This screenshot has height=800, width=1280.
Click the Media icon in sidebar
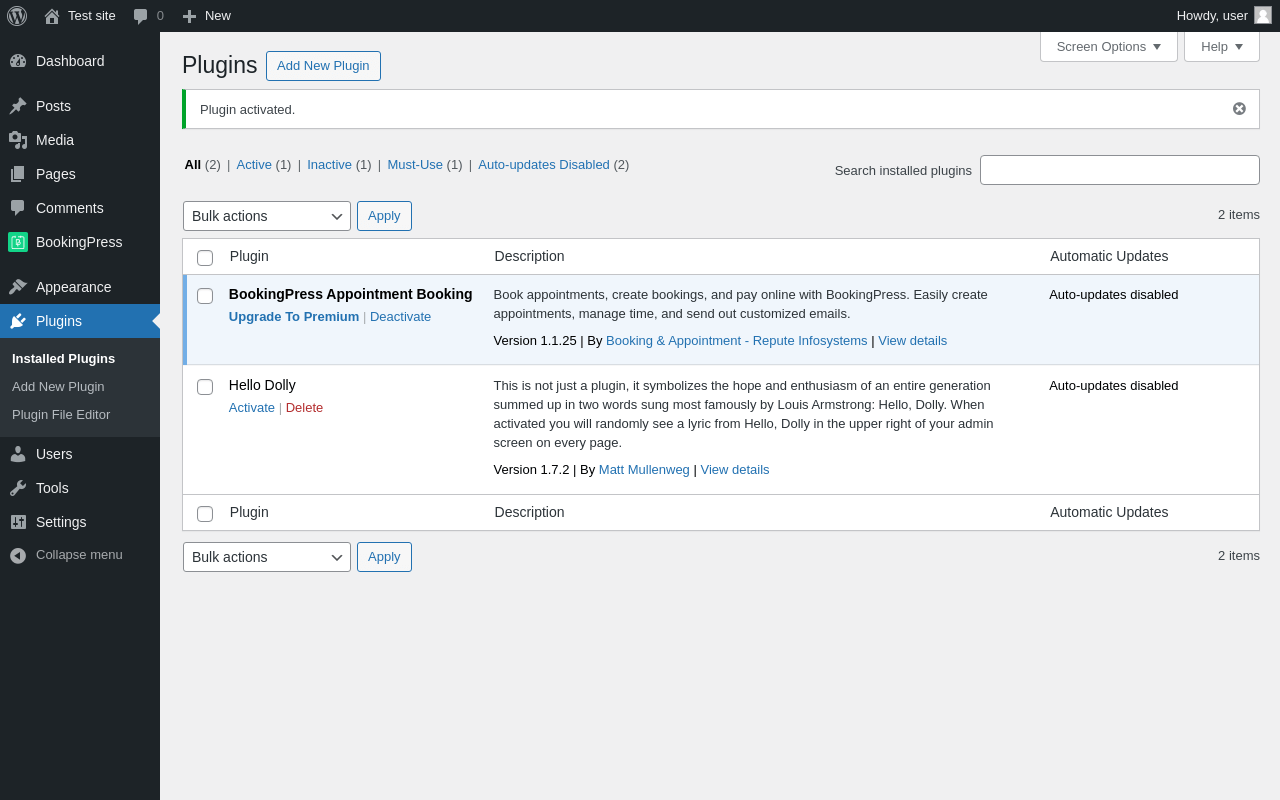coord(18,140)
